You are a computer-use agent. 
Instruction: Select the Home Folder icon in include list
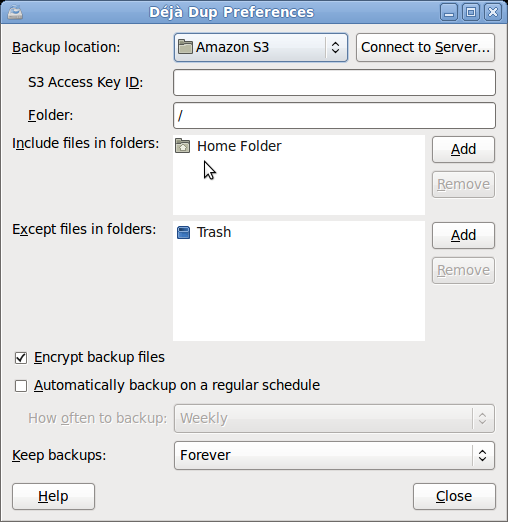coord(183,146)
